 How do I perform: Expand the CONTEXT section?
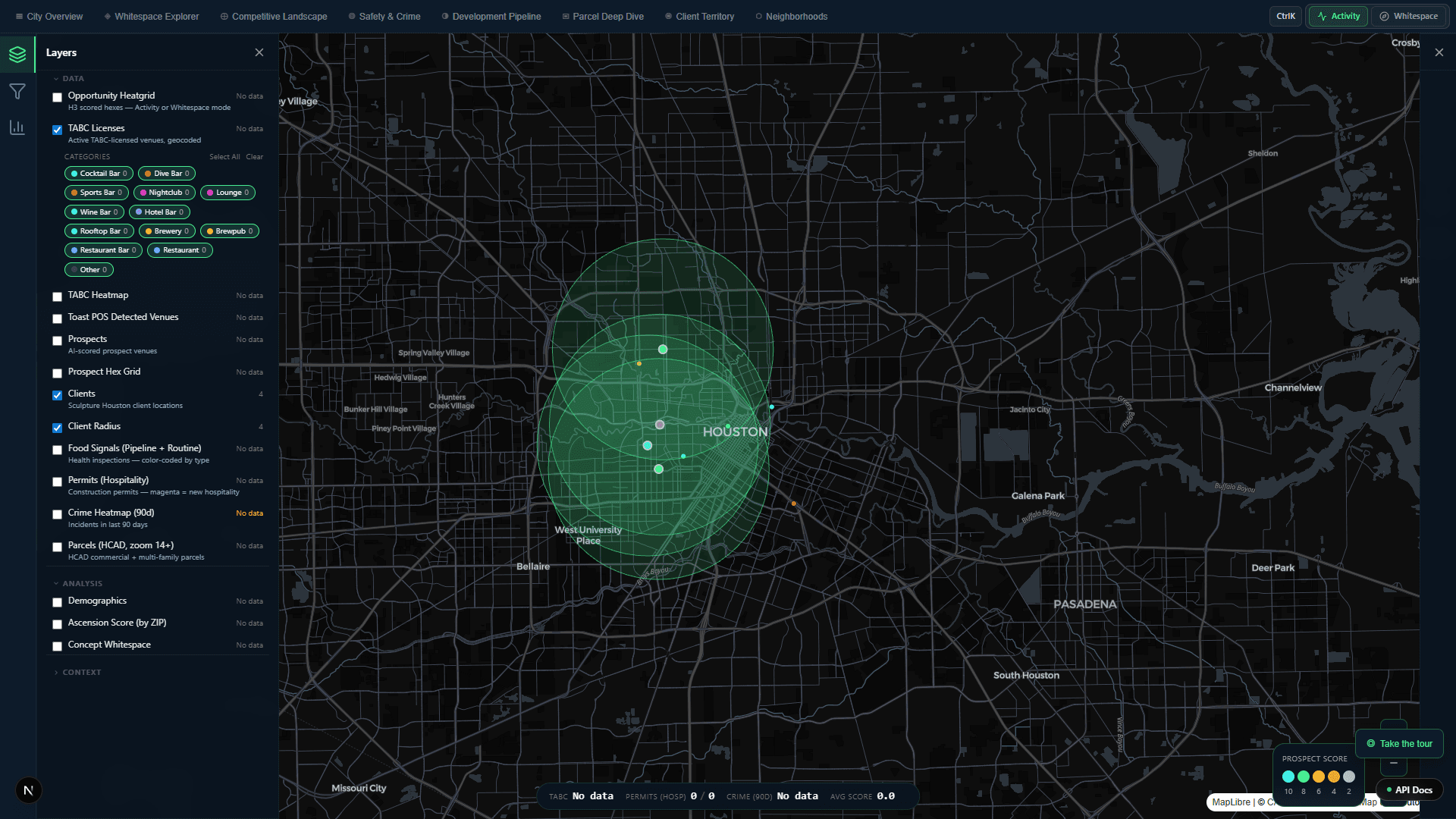(77, 673)
